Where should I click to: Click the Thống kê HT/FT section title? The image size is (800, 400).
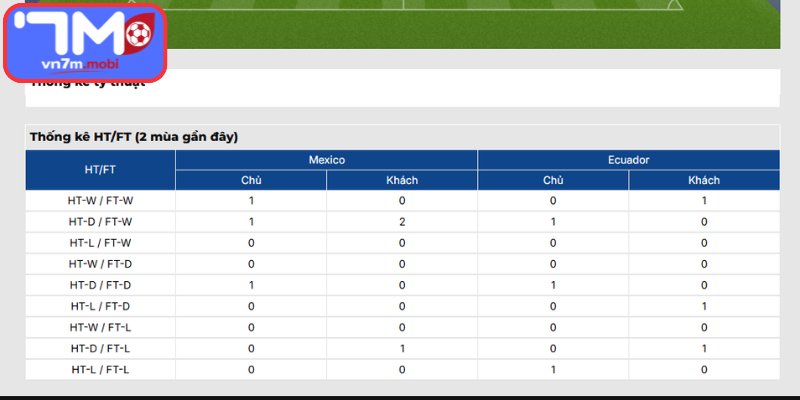tap(134, 137)
